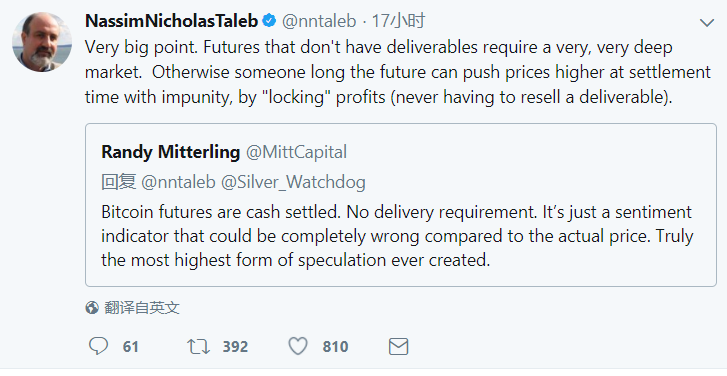Open the @MittCapital handle
Screen dimensions: 727x376
click(296, 152)
